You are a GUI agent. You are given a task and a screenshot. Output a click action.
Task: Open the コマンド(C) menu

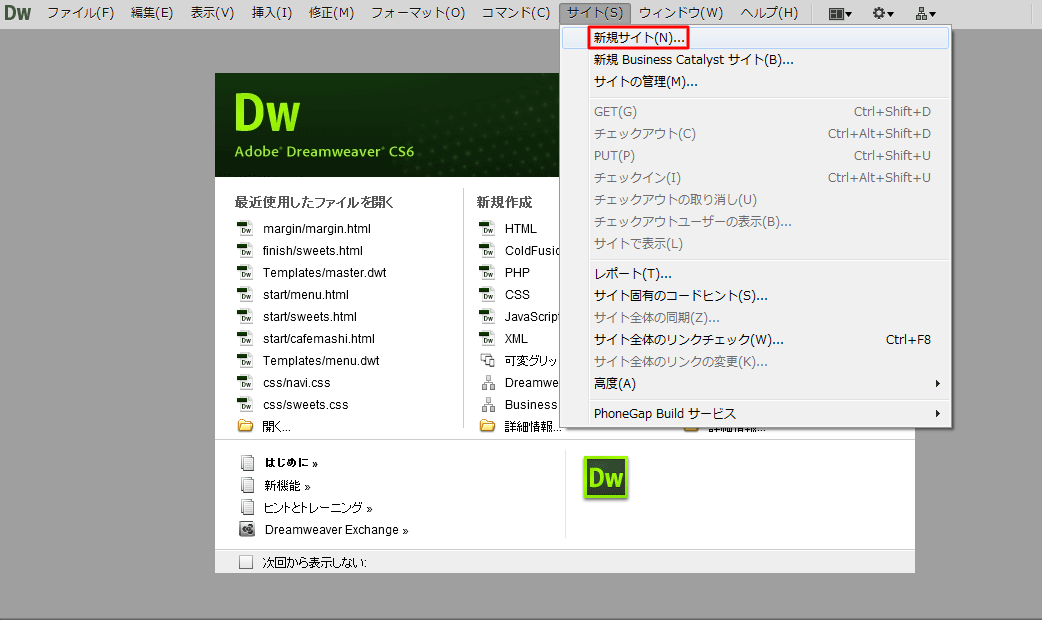coord(516,13)
